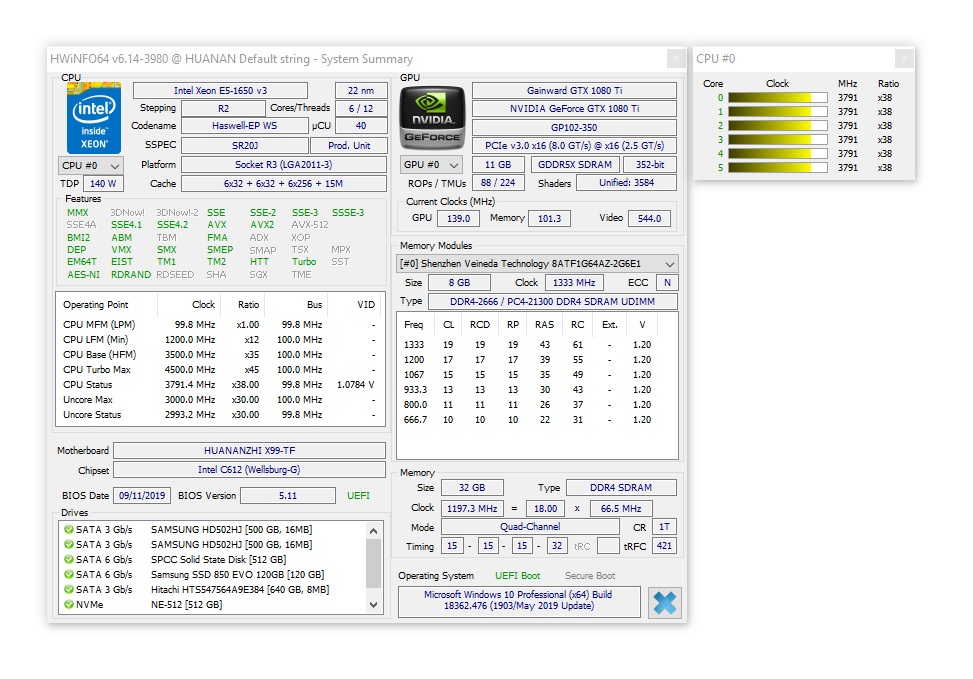Click the Uncore Max operating point row
Viewport: 973px width, 679px height.
click(220, 400)
